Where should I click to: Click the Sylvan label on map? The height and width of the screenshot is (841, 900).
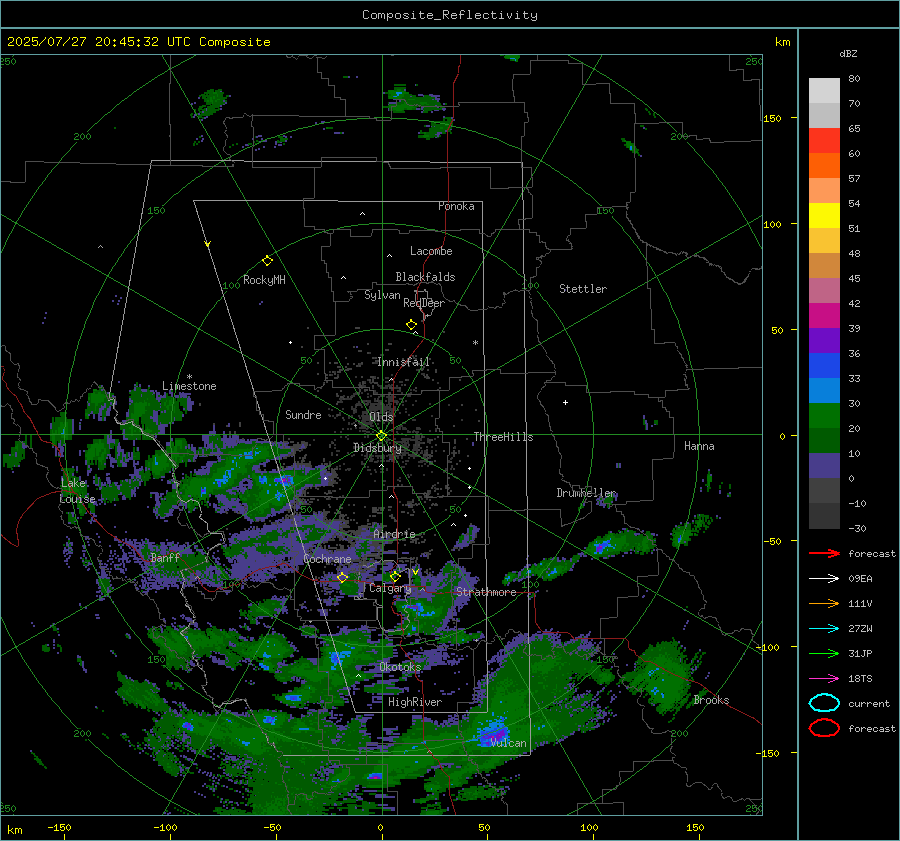pos(382,295)
